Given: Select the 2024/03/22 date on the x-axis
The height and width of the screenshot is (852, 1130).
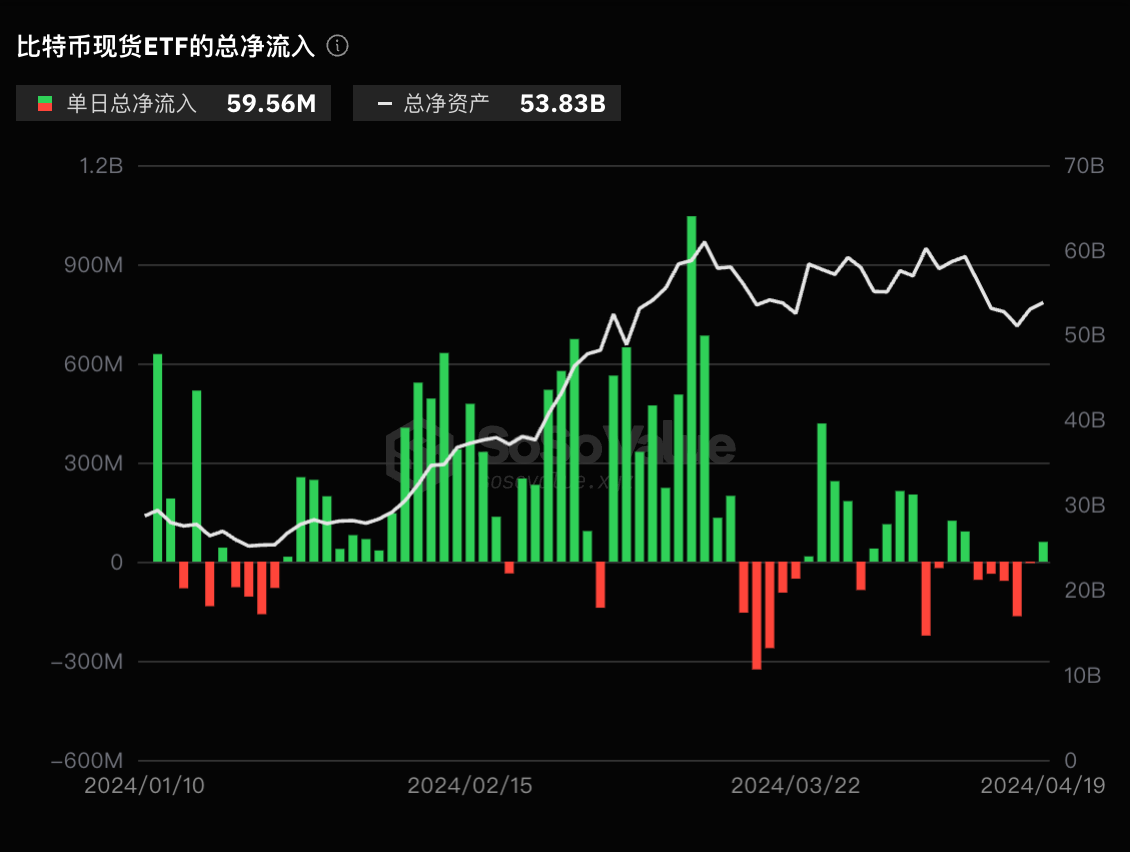Looking at the screenshot, I should 795,786.
